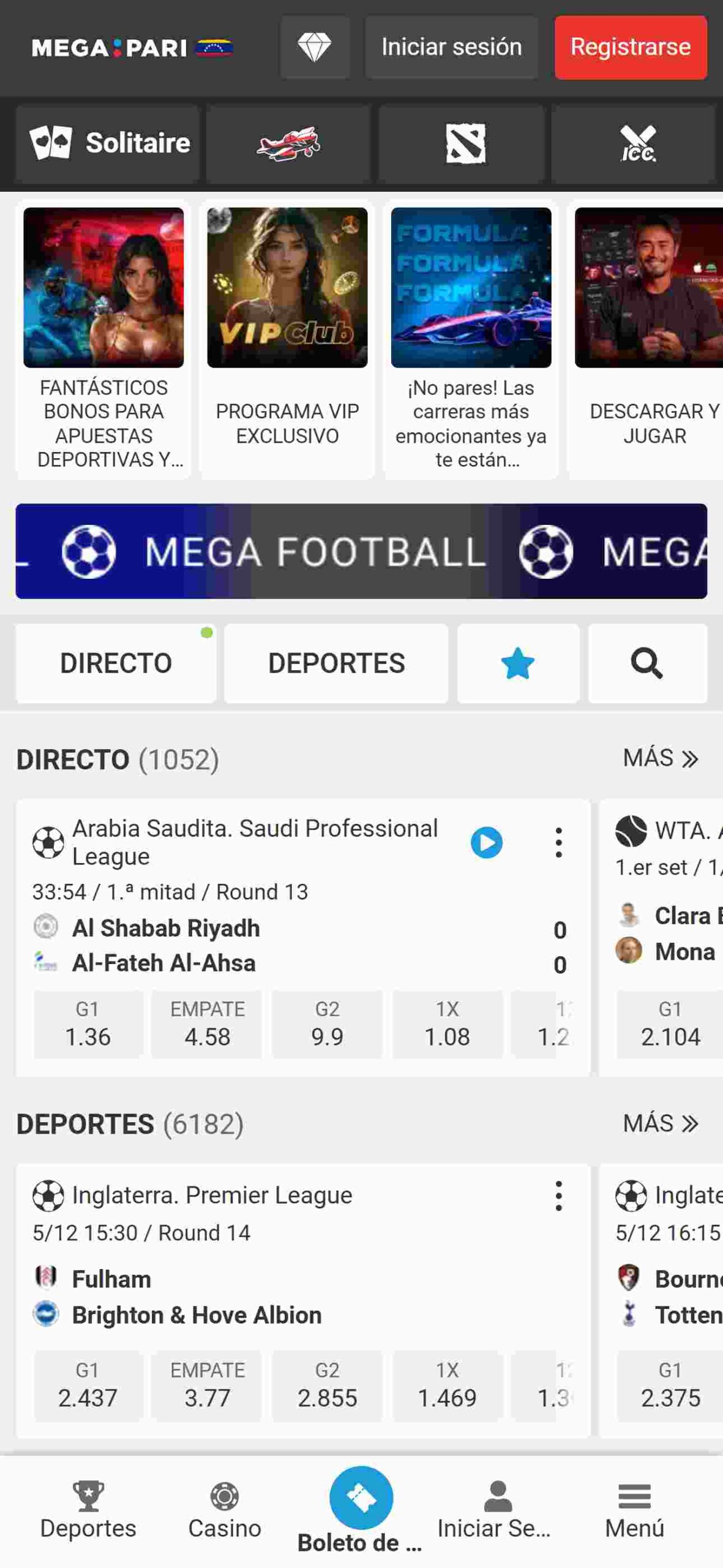The width and height of the screenshot is (723, 1568).
Task: Open the VIP diamond icon in header
Action: coord(315,47)
